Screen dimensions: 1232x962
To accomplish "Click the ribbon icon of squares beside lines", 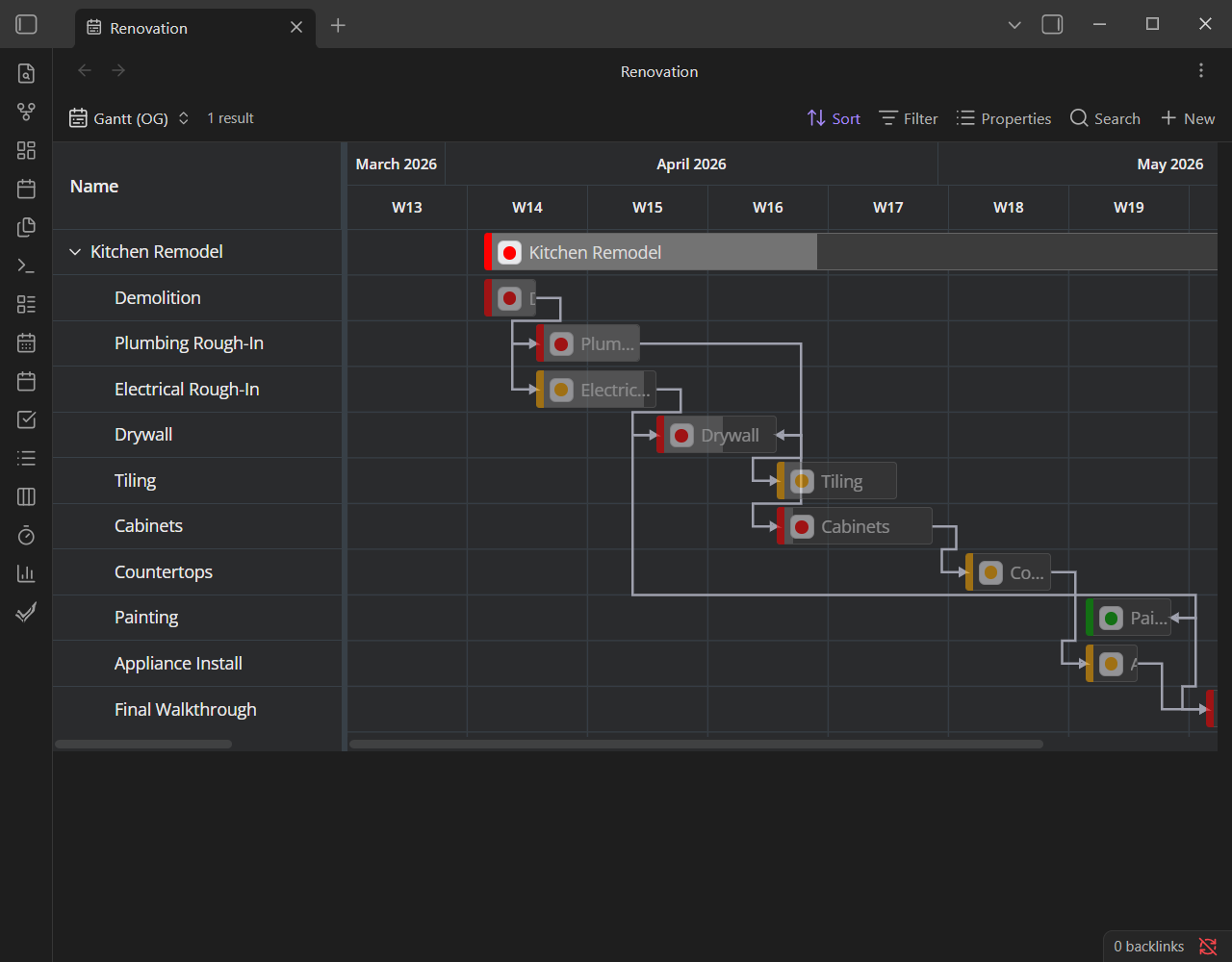I will (27, 304).
